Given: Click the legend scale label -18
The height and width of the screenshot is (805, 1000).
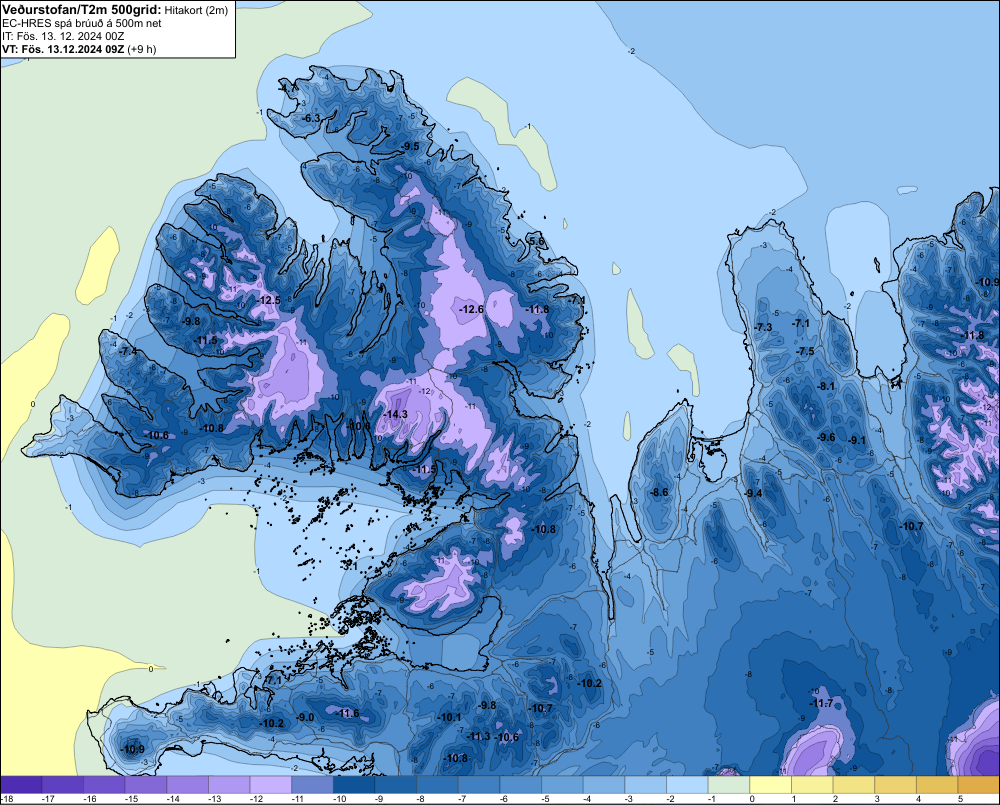Looking at the screenshot, I should tap(8, 799).
